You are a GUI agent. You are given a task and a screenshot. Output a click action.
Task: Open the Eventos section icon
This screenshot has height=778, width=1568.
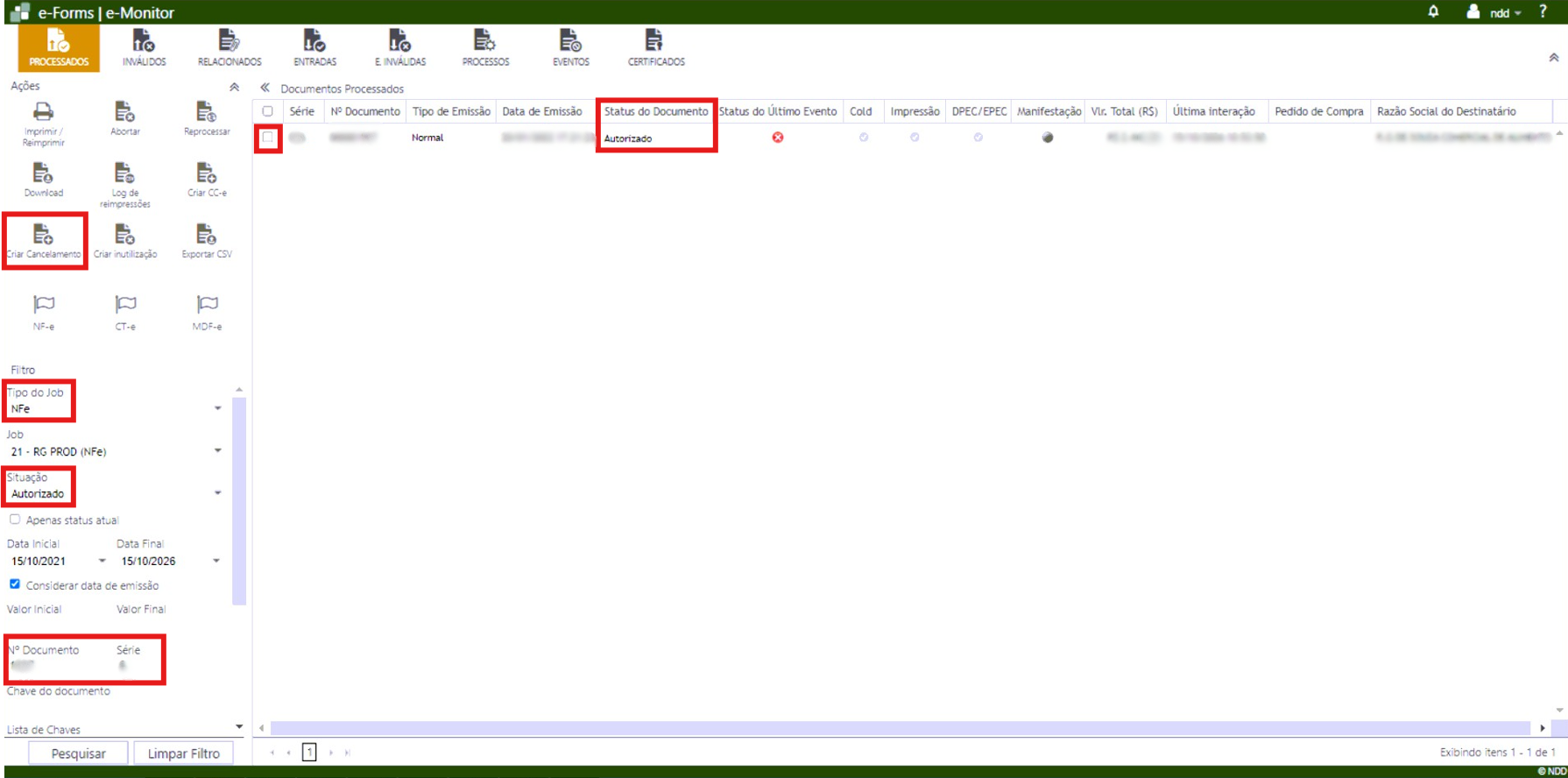pos(570,40)
